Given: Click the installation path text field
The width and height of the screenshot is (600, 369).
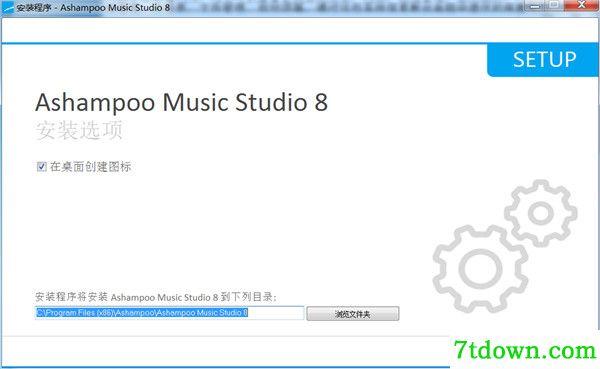Looking at the screenshot, I should (x=170, y=313).
